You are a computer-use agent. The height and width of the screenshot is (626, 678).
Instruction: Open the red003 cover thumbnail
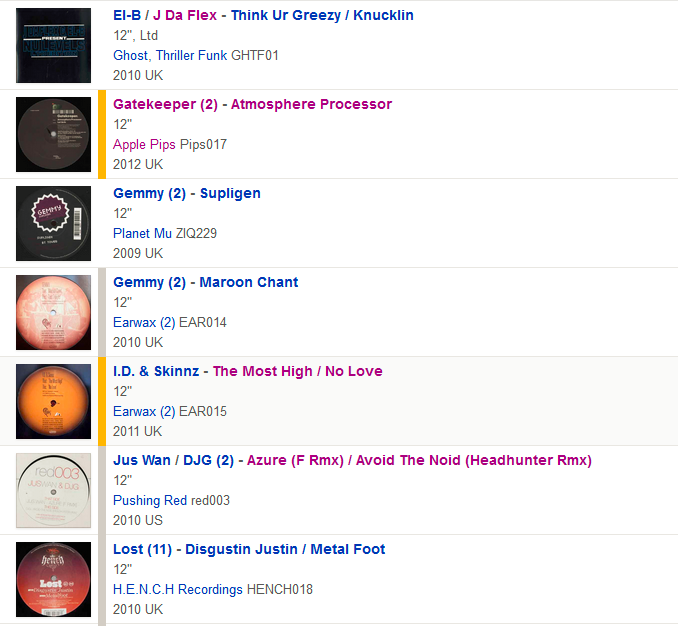tap(53, 491)
